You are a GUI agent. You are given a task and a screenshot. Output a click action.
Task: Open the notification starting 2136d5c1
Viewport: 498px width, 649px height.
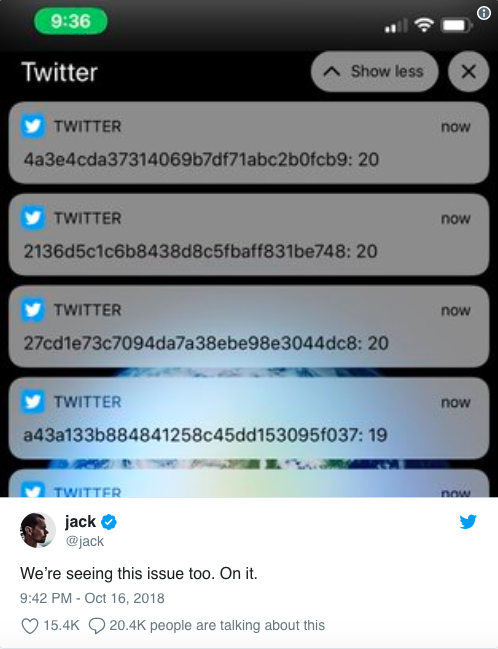[x=249, y=235]
